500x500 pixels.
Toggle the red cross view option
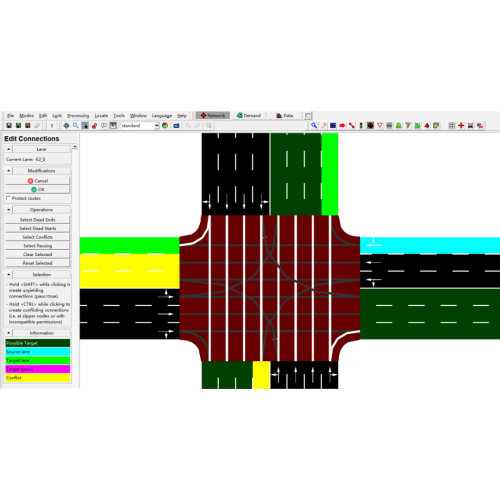[x=461, y=125]
